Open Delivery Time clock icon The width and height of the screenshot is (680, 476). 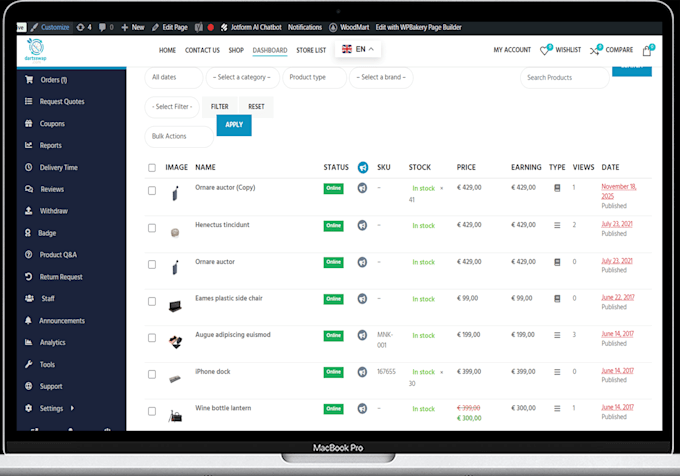[x=29, y=167]
